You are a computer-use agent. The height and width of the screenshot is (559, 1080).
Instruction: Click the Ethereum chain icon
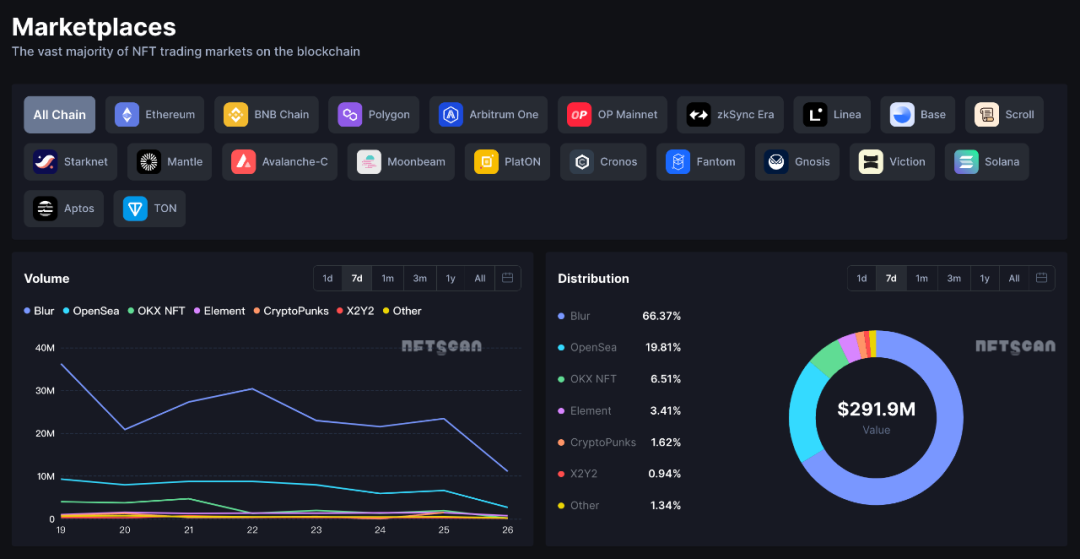[127, 114]
